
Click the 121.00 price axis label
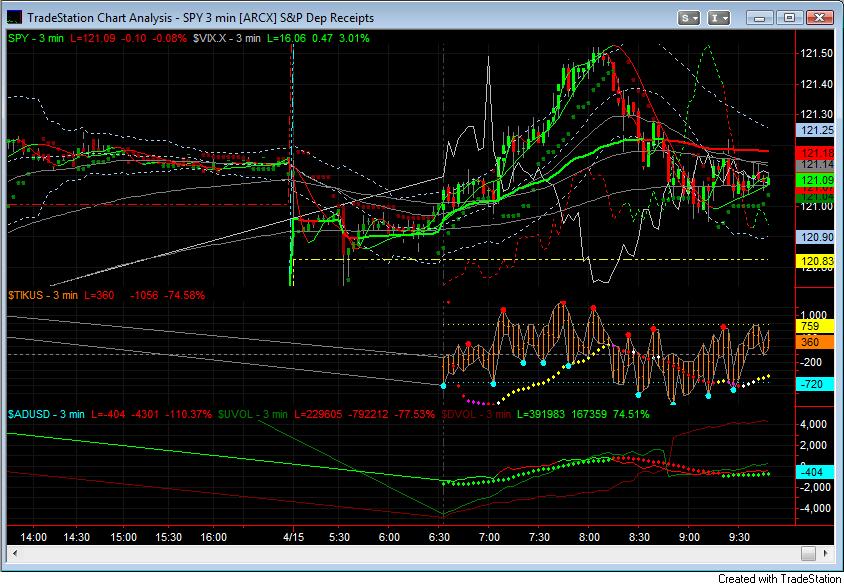point(817,207)
